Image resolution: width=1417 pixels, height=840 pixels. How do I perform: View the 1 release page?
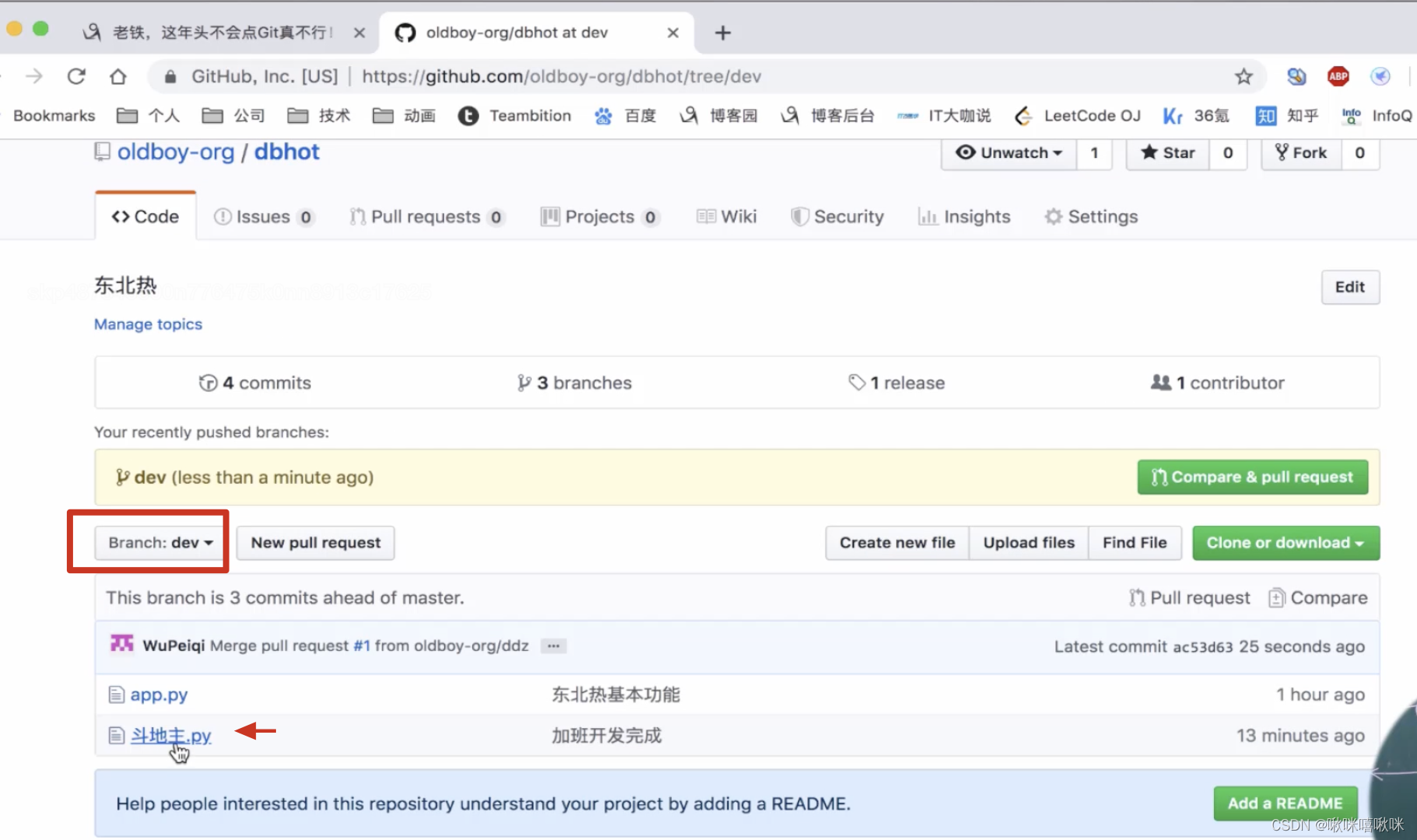pyautogui.click(x=897, y=383)
